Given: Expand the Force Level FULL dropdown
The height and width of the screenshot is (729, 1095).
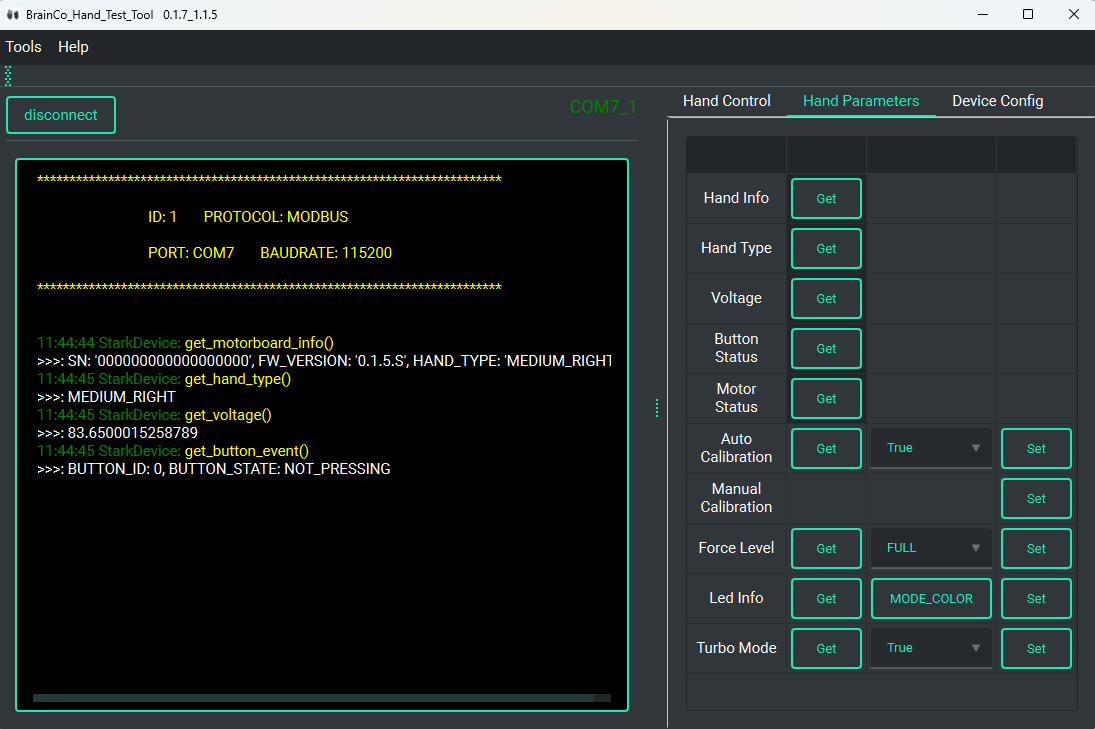Looking at the screenshot, I should click(931, 548).
